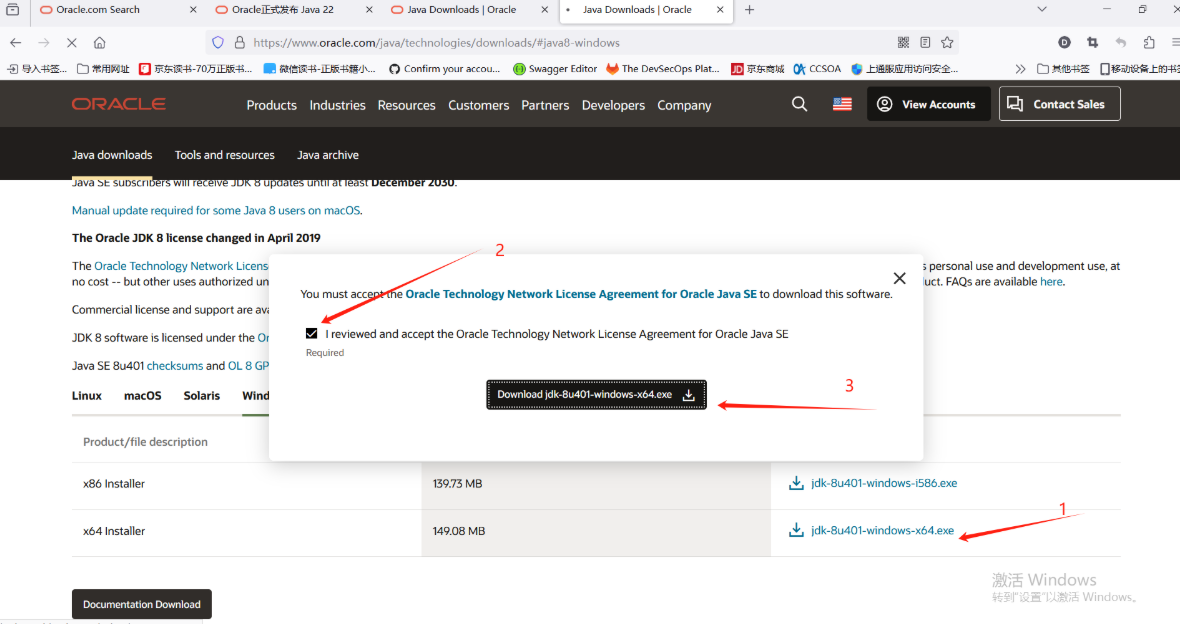Click the US flag country selector
This screenshot has height=624, width=1180.
tap(842, 104)
